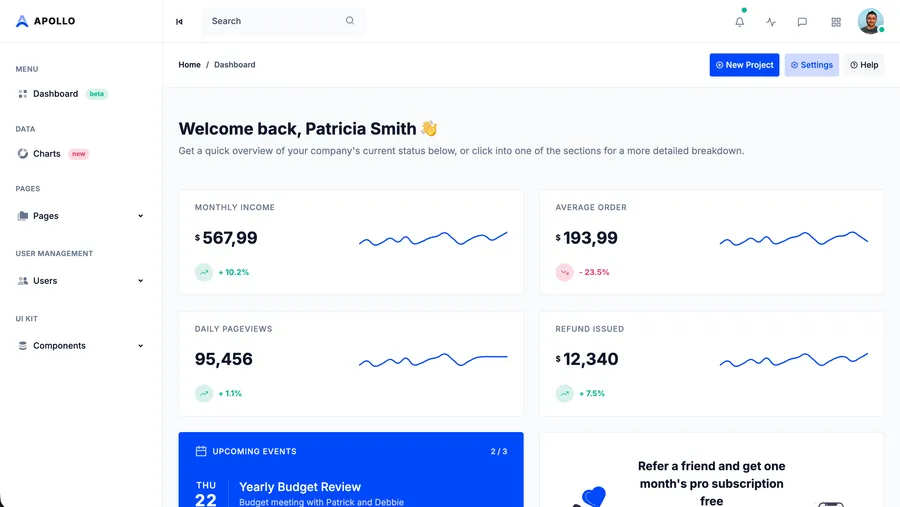The width and height of the screenshot is (900, 507).
Task: Click the search magnifier icon
Action: [350, 21]
